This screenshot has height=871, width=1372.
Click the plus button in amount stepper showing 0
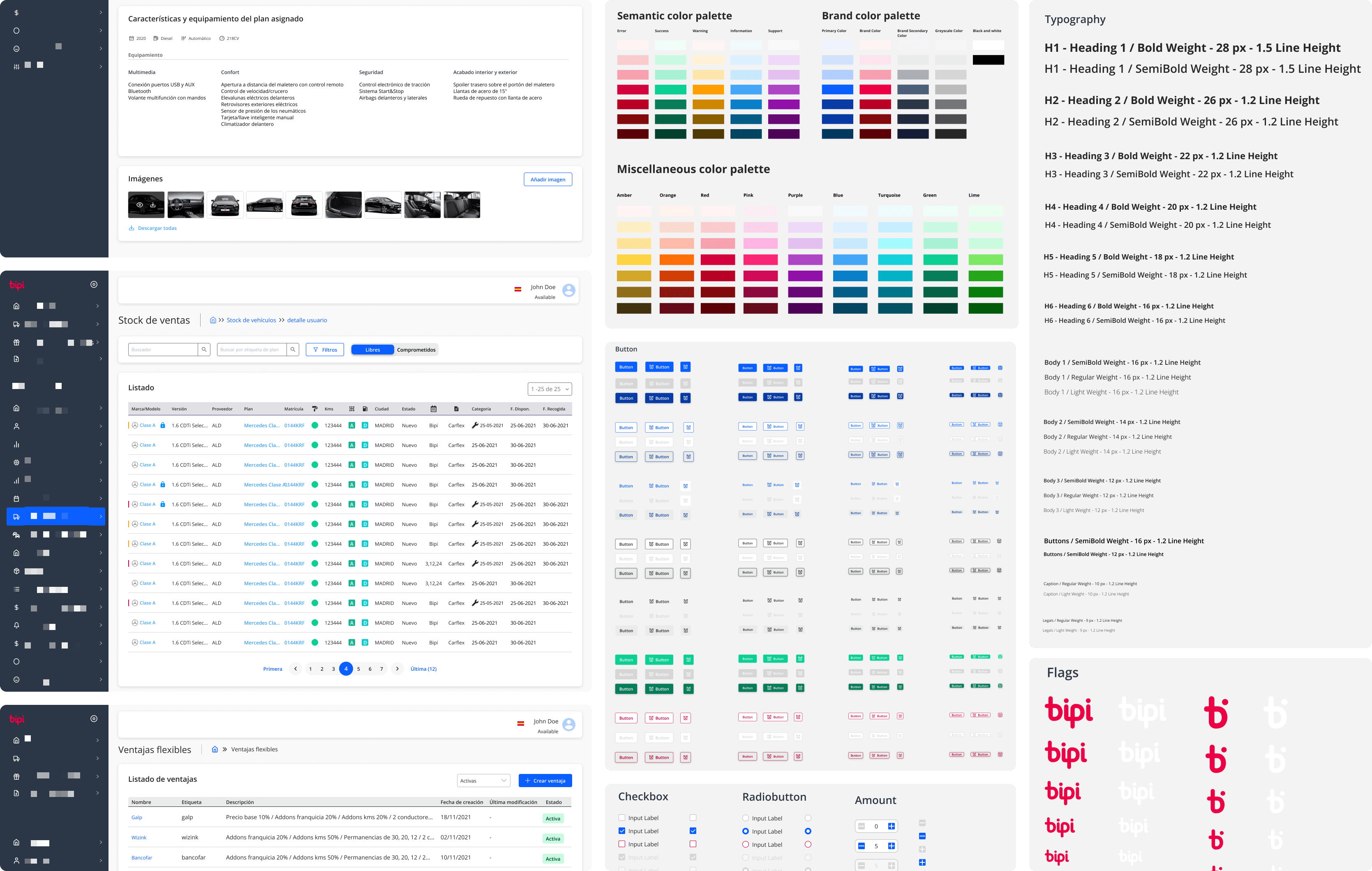point(891,826)
